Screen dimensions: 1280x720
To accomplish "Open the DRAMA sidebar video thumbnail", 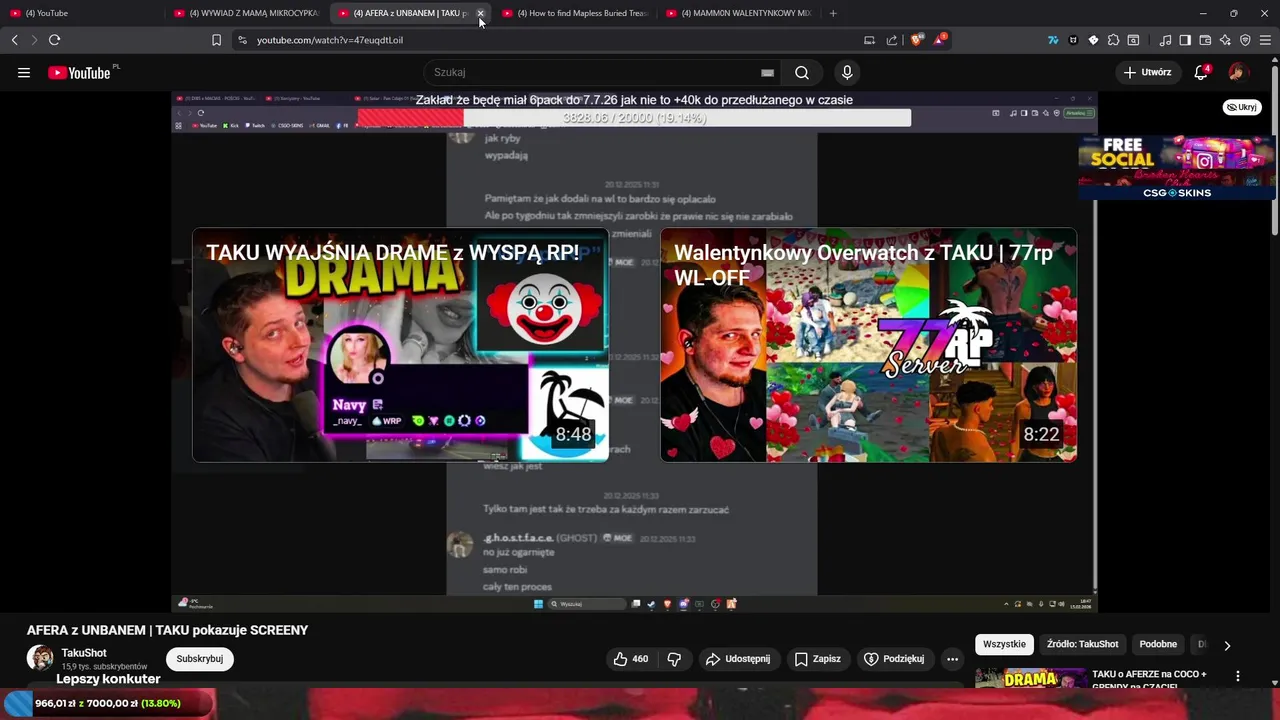I will 1030,679.
